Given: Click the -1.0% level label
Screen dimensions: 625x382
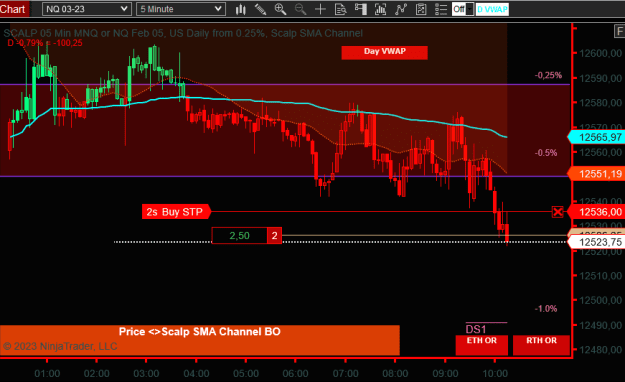Looking at the screenshot, I should pos(546,309).
